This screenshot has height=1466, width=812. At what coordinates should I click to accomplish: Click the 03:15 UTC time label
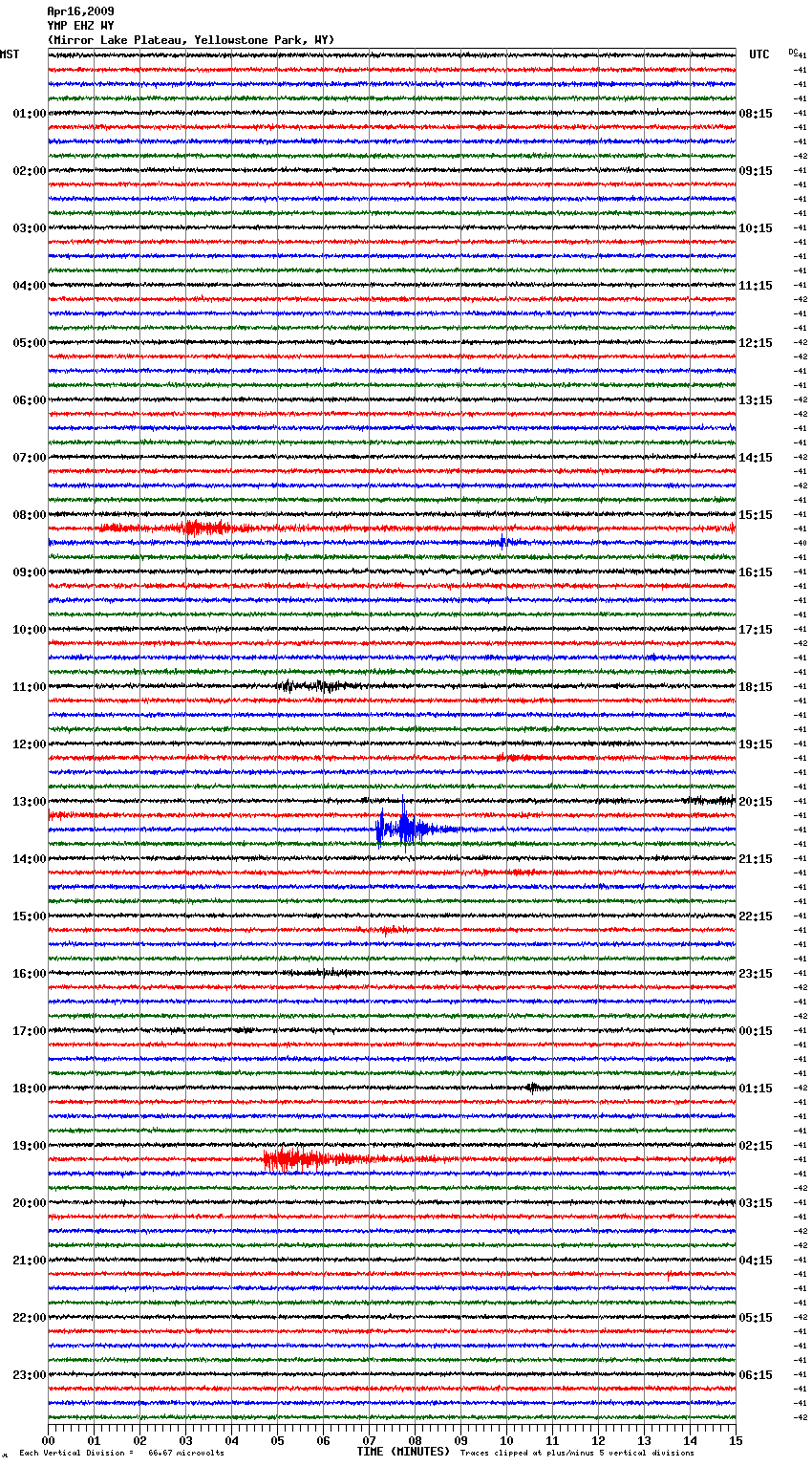tap(756, 1203)
